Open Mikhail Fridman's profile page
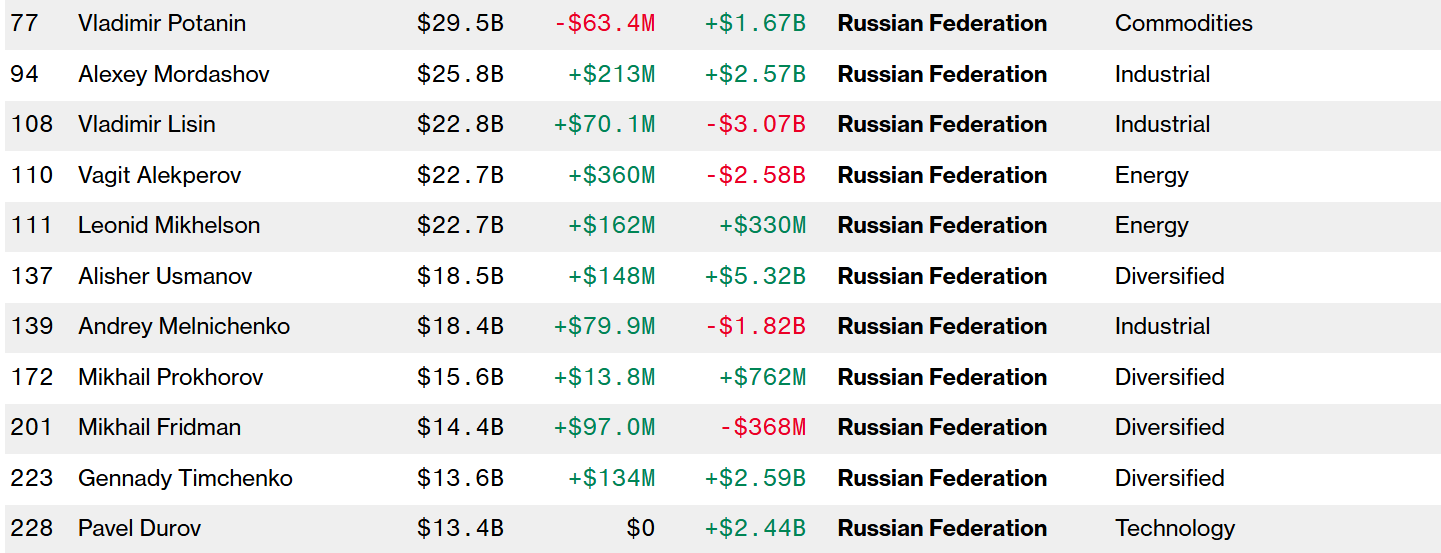 (160, 427)
